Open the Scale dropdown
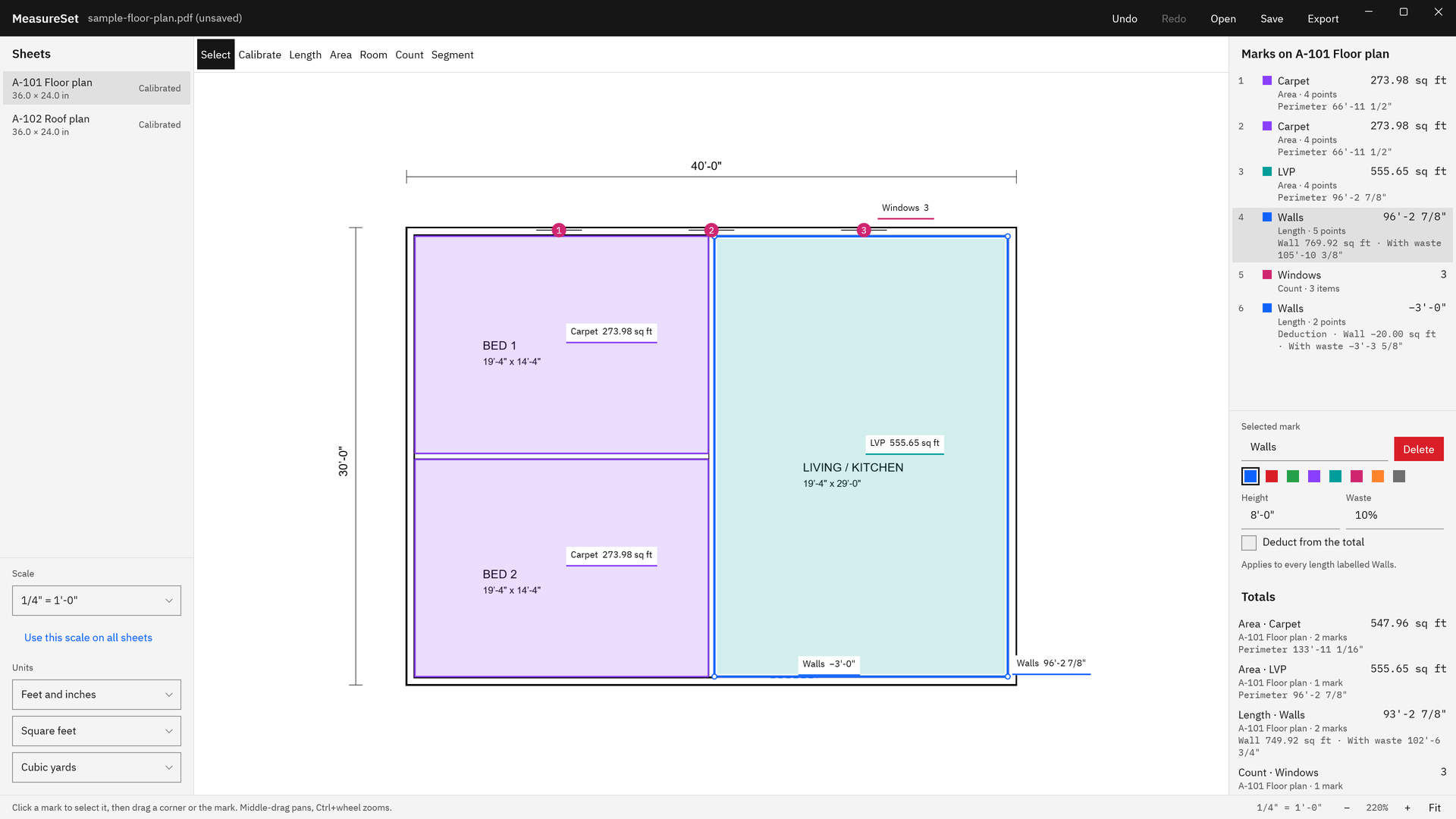Viewport: 1456px width, 819px height. pyautogui.click(x=96, y=601)
